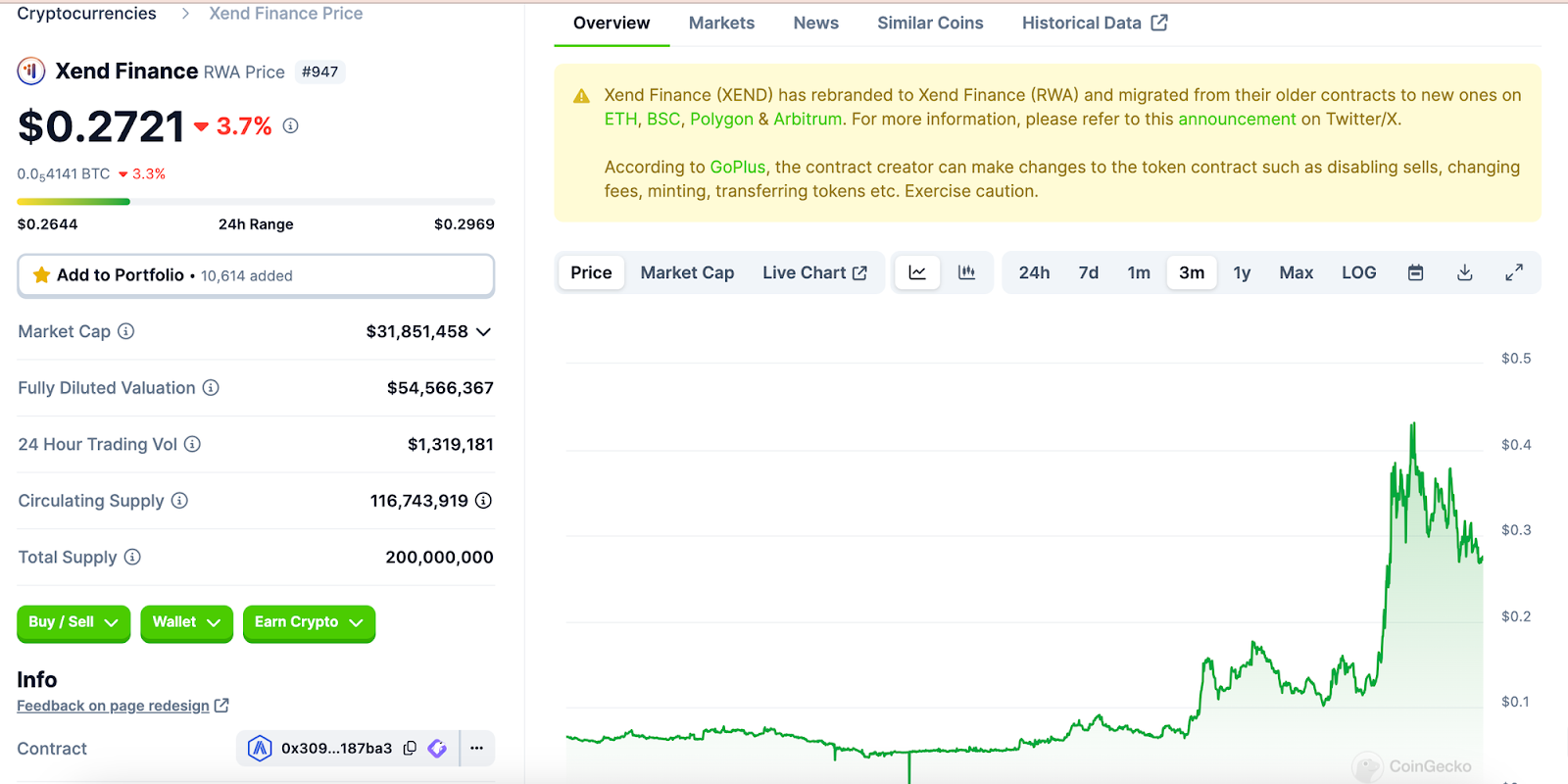Viewport: 1568px width, 784px height.
Task: Select the Price chart toggle
Action: pos(591,272)
